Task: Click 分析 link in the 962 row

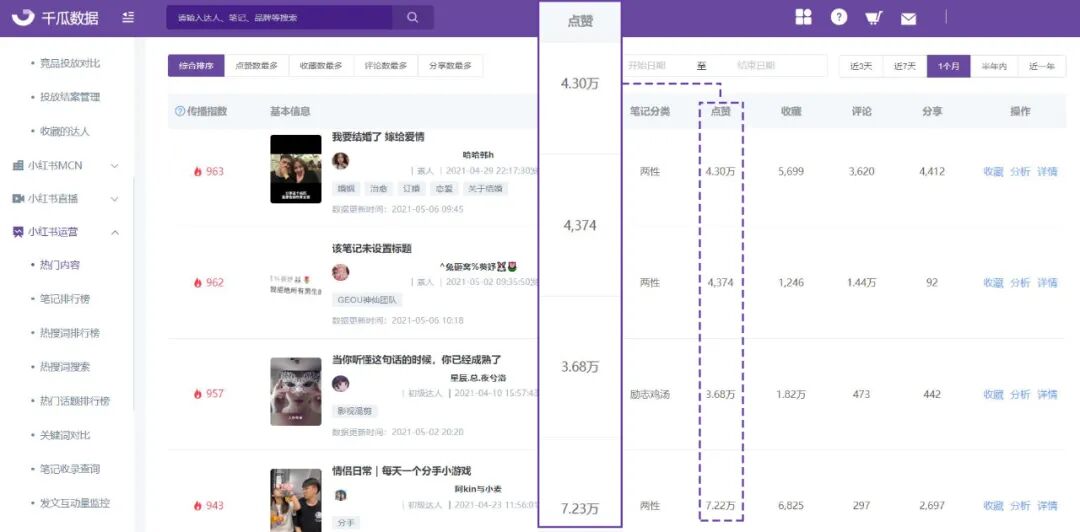Action: coord(1020,283)
